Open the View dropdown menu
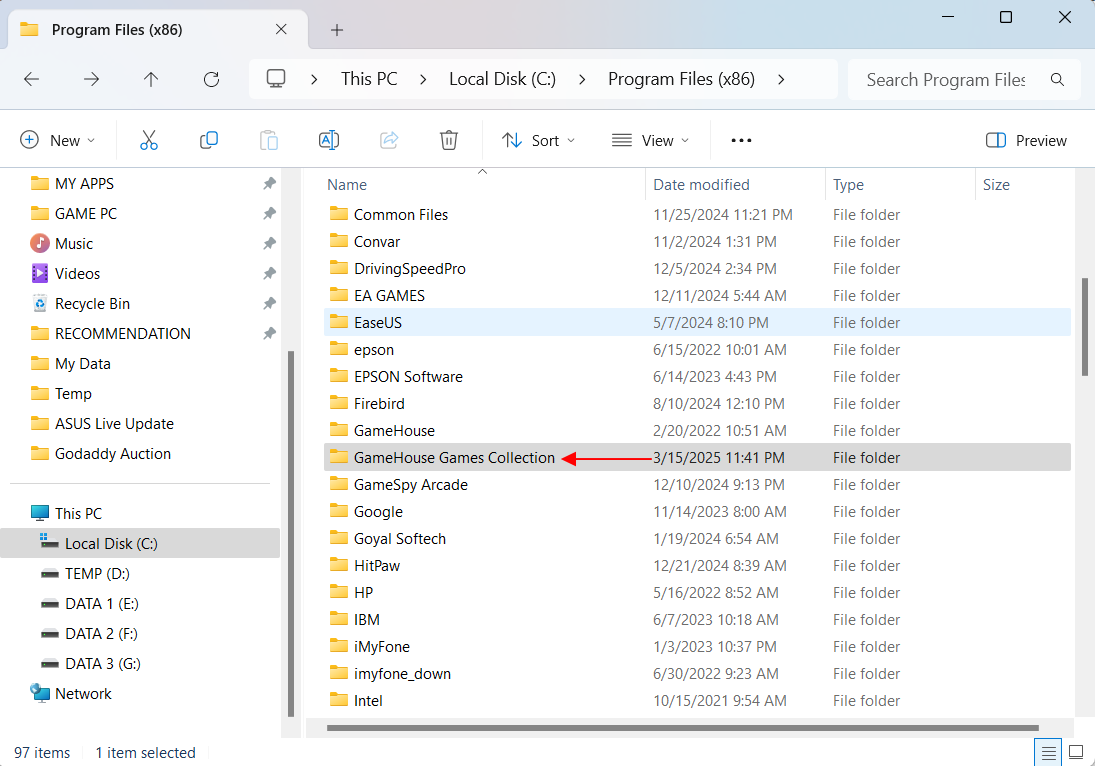1095x766 pixels. [x=650, y=140]
